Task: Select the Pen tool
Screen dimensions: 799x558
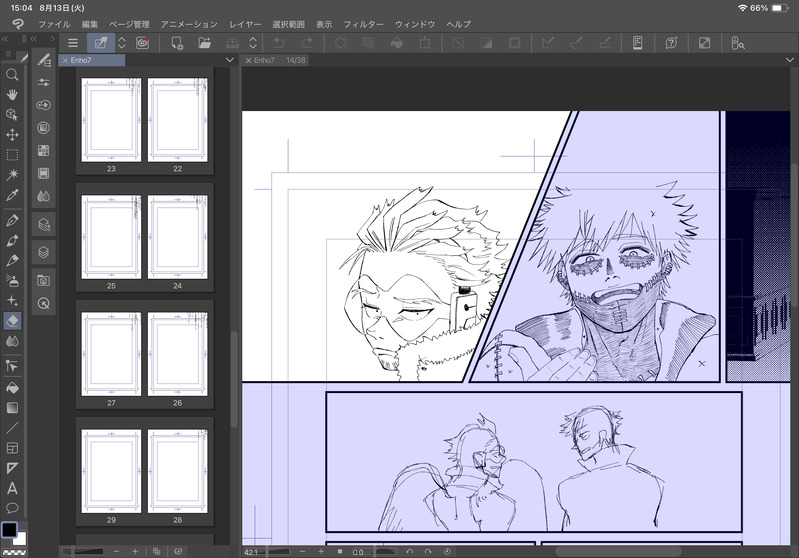Action: (x=12, y=220)
